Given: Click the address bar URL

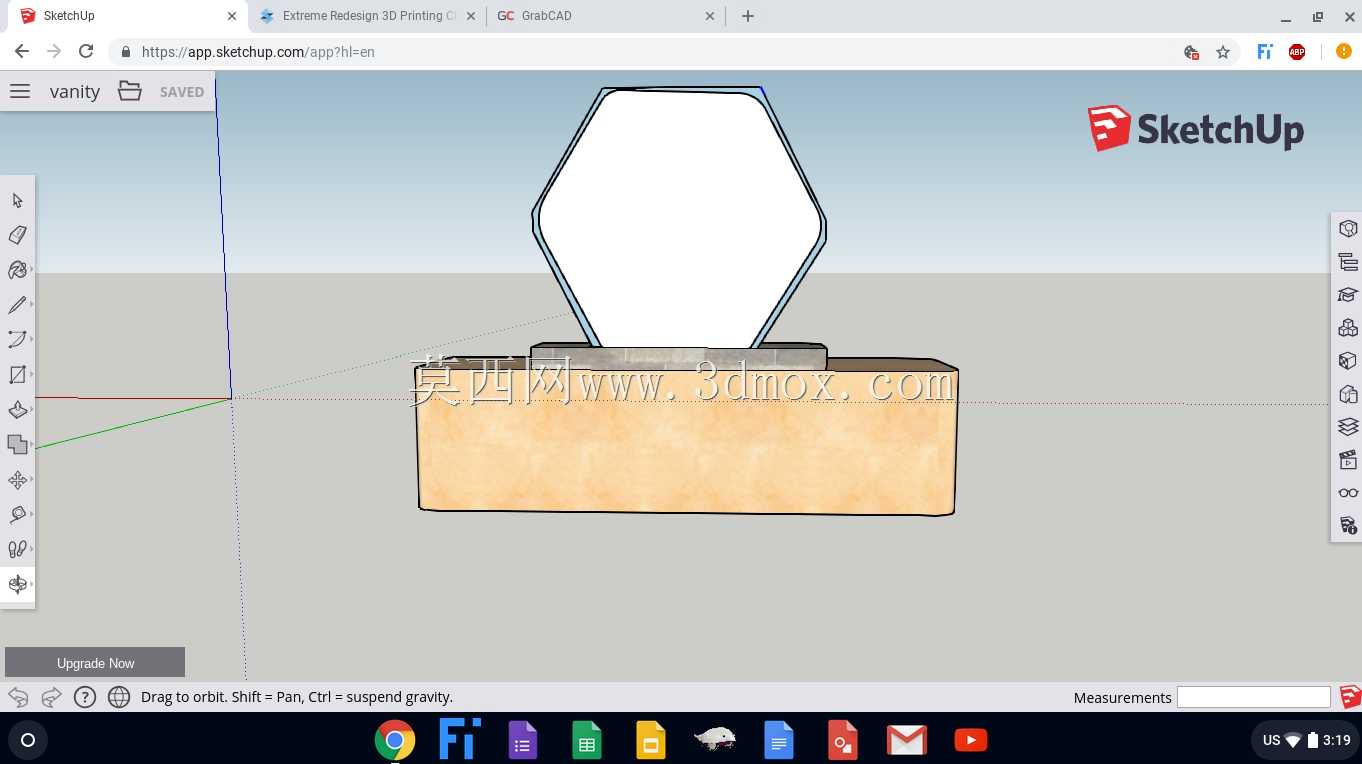Looking at the screenshot, I should click(x=258, y=52).
